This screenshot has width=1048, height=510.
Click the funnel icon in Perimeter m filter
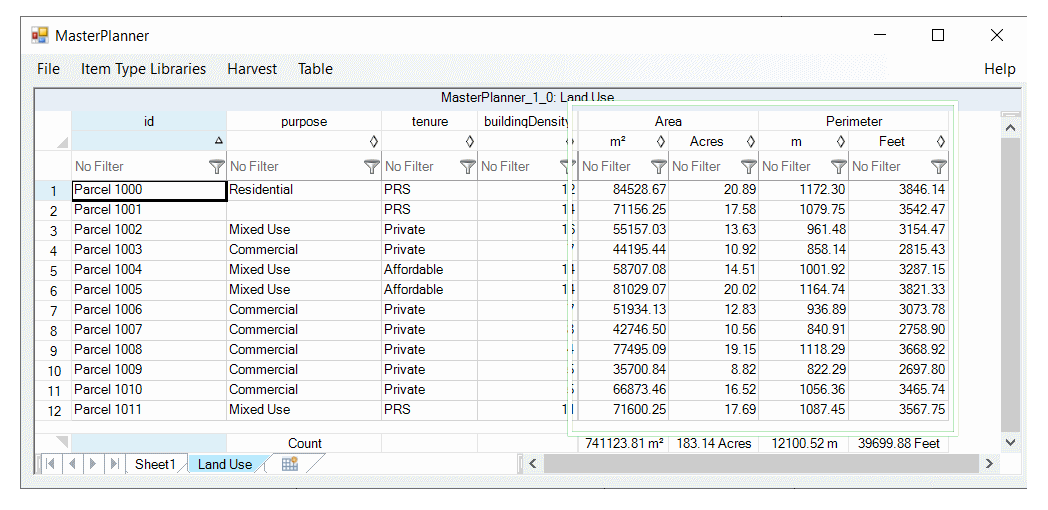(839, 166)
